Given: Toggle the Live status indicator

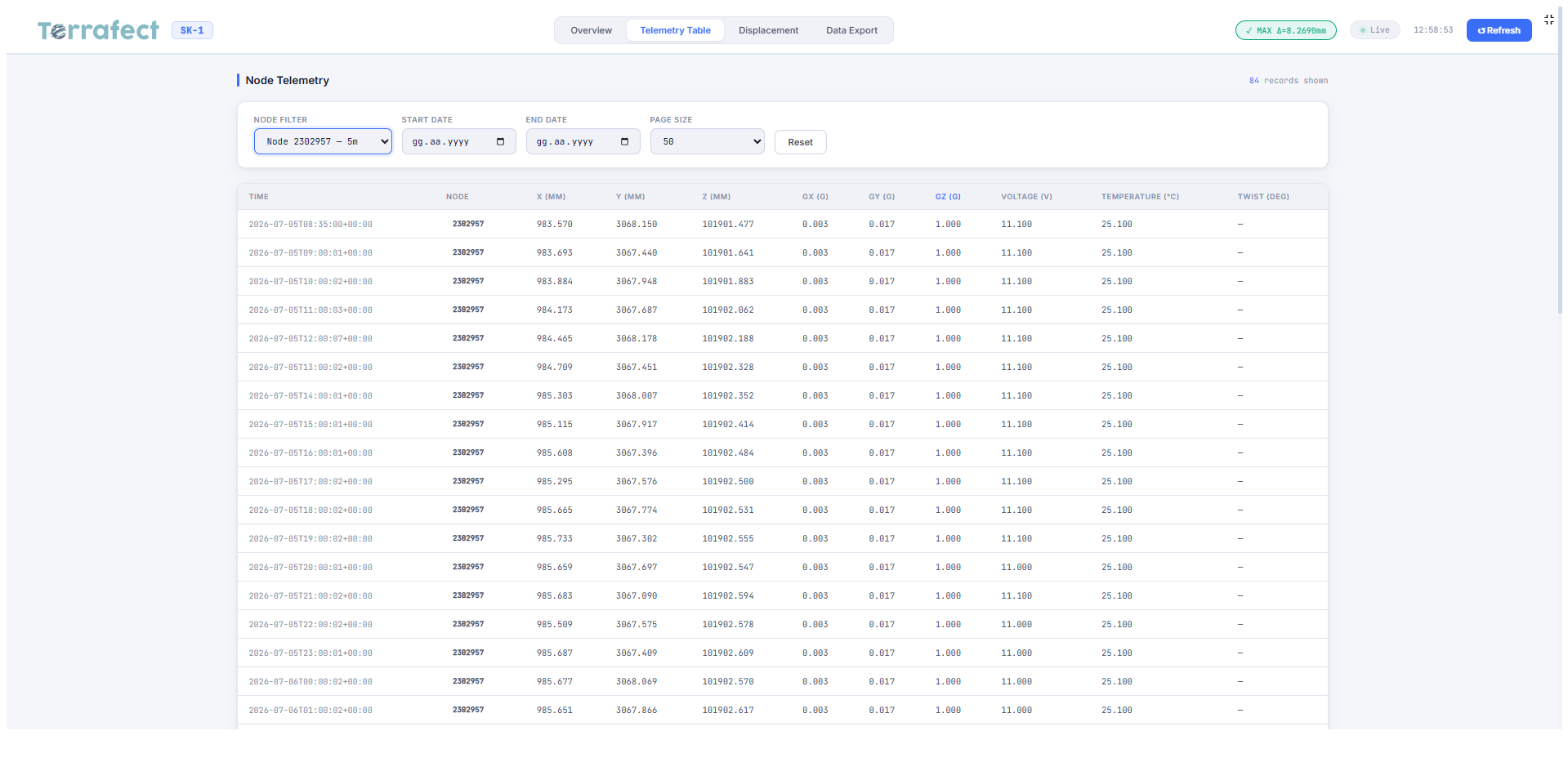Looking at the screenshot, I should coord(1374,30).
